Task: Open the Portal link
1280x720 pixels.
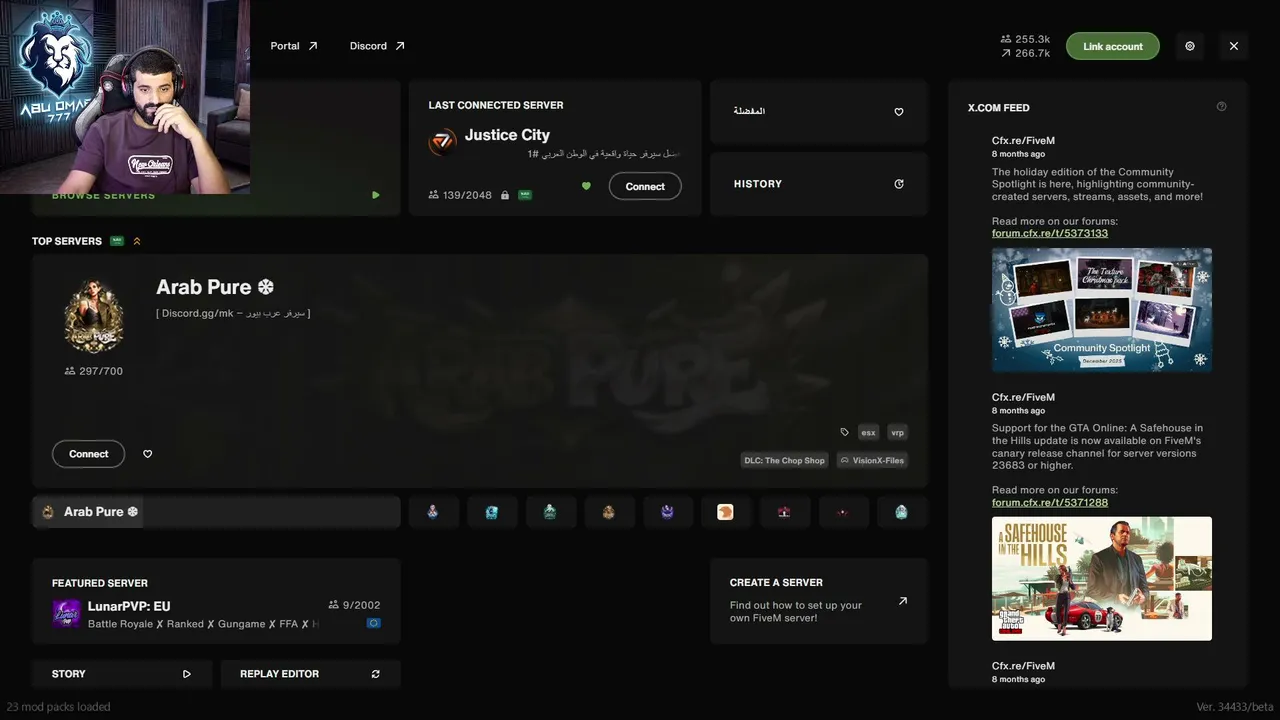Action: 294,46
